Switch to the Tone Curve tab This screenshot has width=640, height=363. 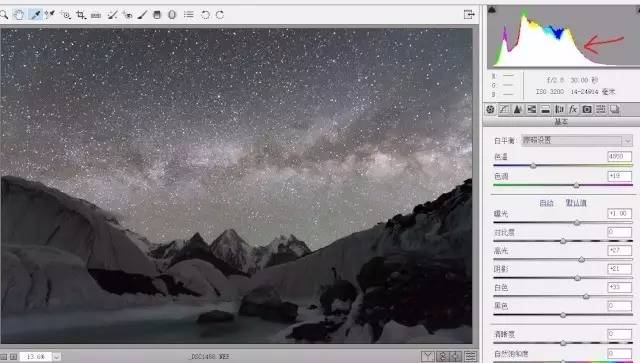point(504,109)
